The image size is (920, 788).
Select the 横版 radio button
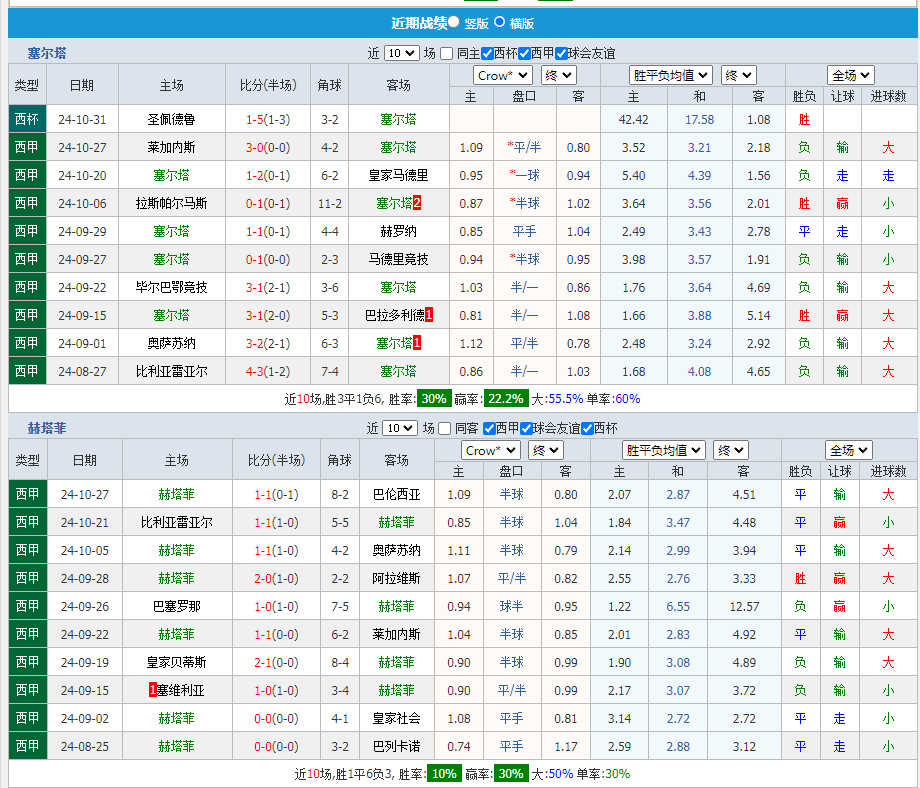click(x=497, y=22)
